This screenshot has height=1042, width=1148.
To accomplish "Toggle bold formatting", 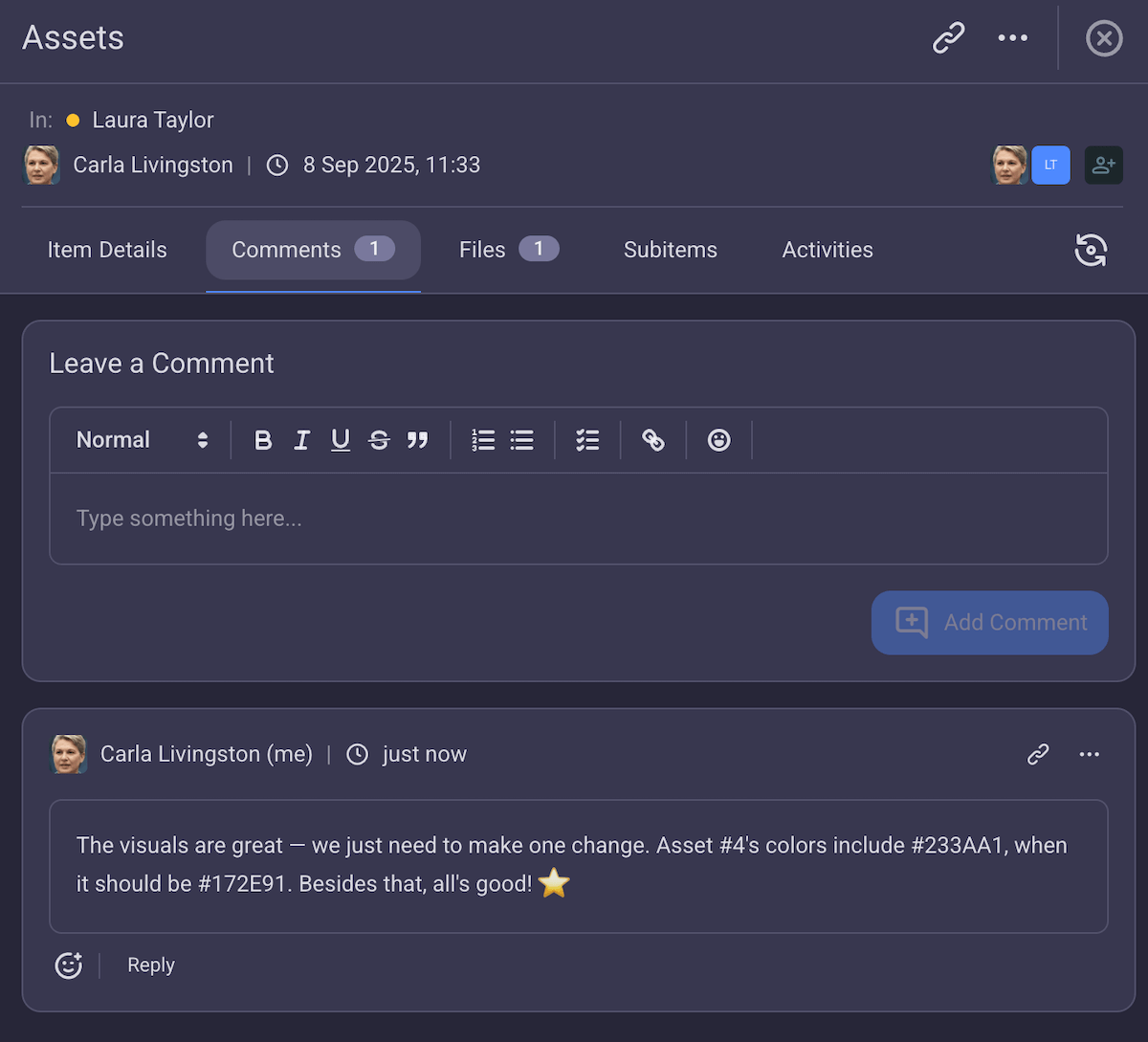I will coord(263,439).
